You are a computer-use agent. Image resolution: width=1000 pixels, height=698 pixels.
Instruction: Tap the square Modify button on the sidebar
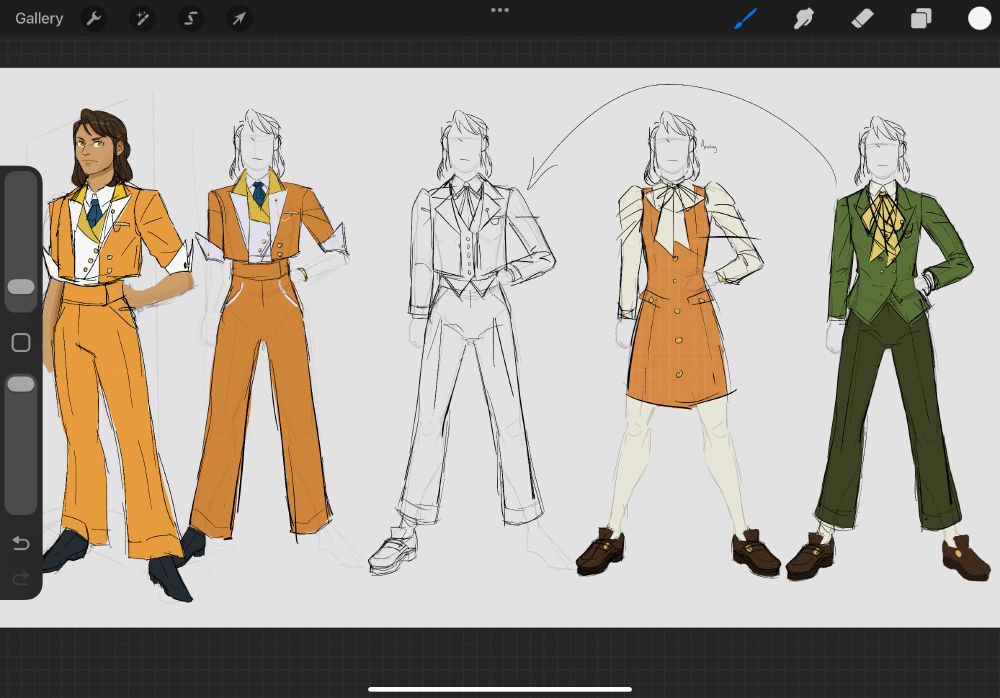point(21,343)
